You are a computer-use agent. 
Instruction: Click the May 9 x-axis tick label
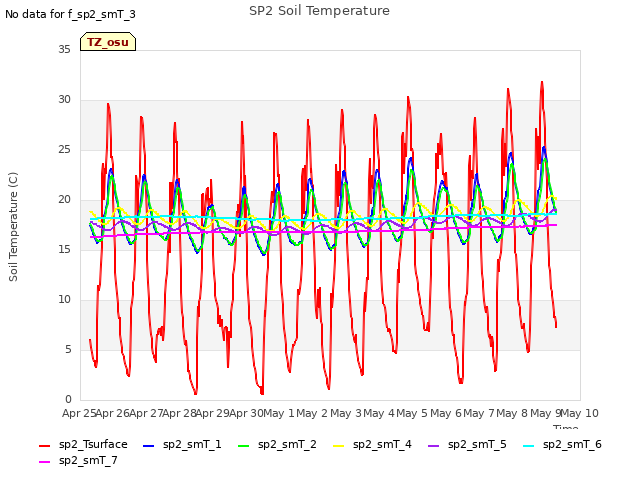545,413
